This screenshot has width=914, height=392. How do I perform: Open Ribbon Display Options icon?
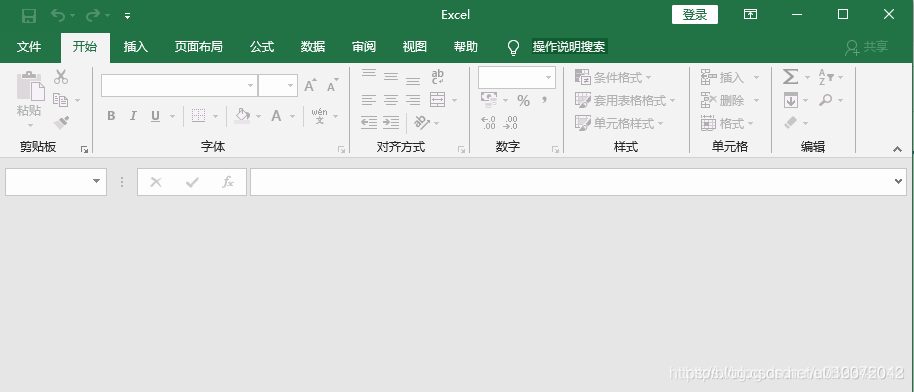pos(751,15)
